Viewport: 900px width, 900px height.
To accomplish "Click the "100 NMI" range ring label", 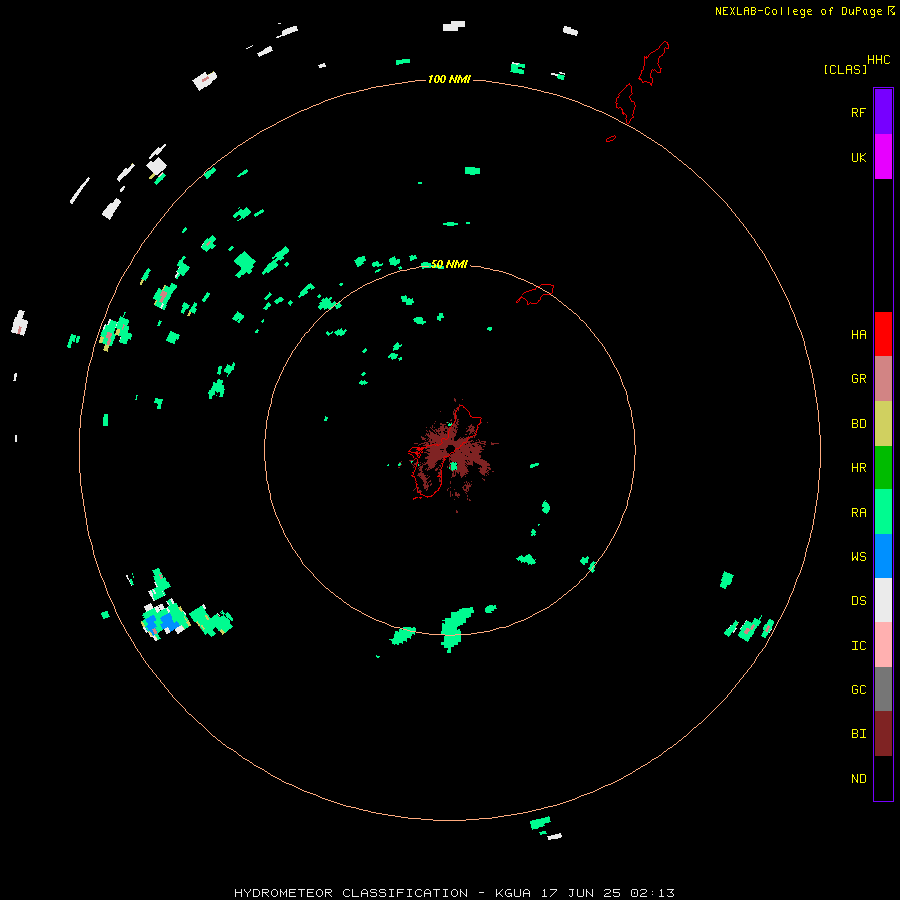I will (x=449, y=79).
